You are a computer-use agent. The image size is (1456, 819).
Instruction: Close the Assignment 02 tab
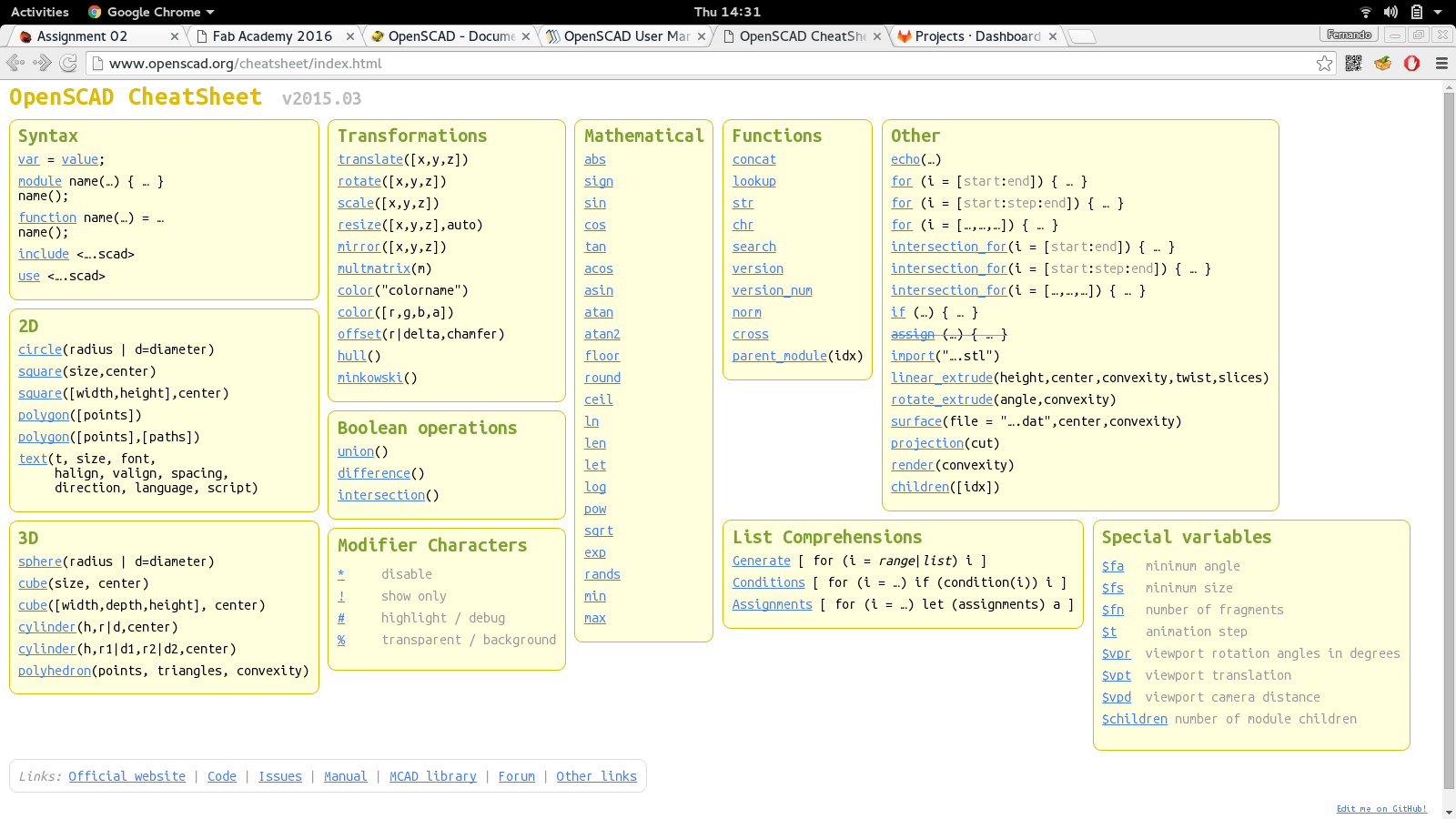(175, 36)
